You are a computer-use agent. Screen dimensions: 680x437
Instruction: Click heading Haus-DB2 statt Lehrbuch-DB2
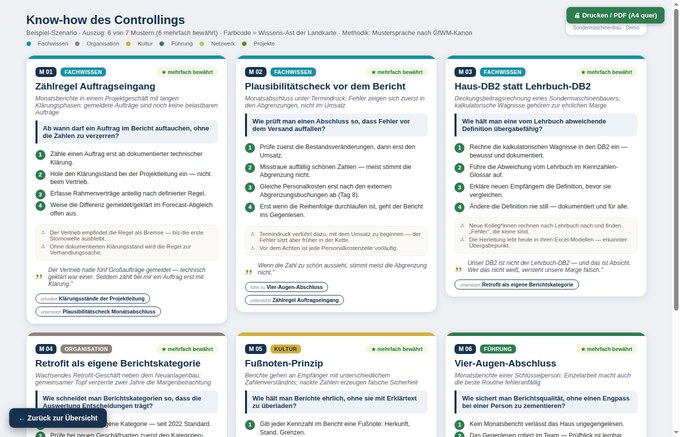pos(522,86)
